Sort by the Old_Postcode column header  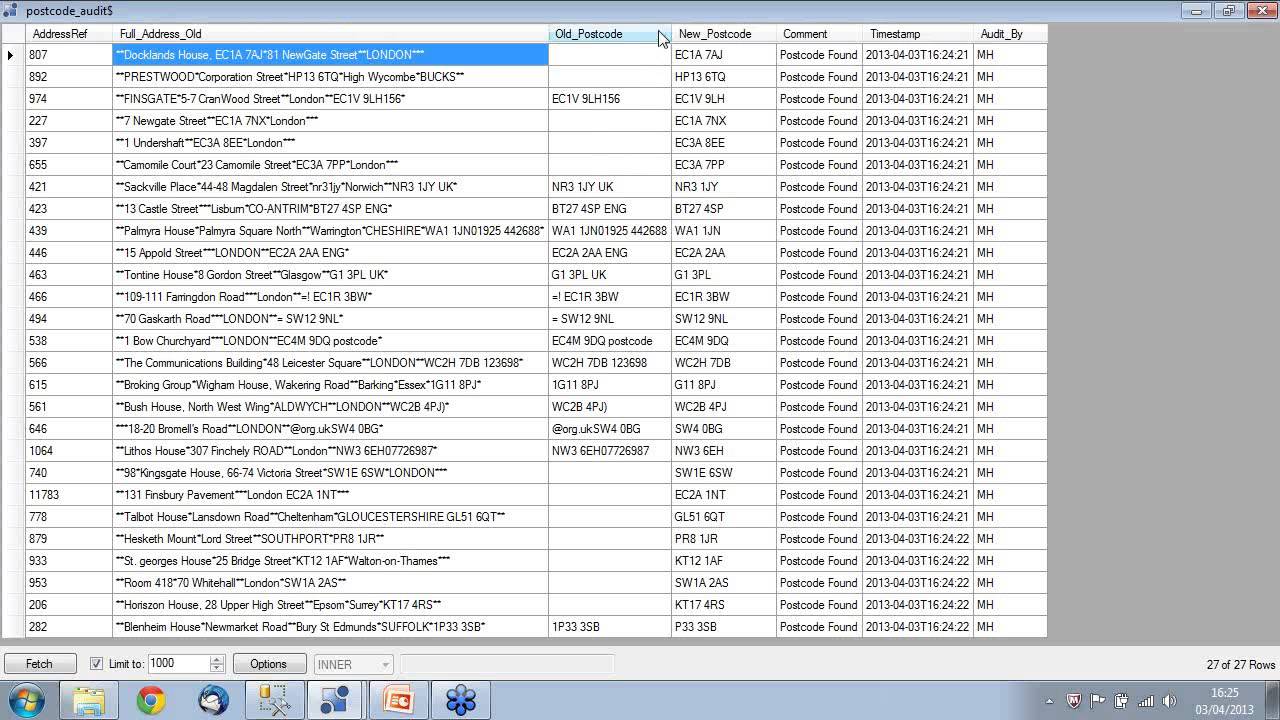588,34
